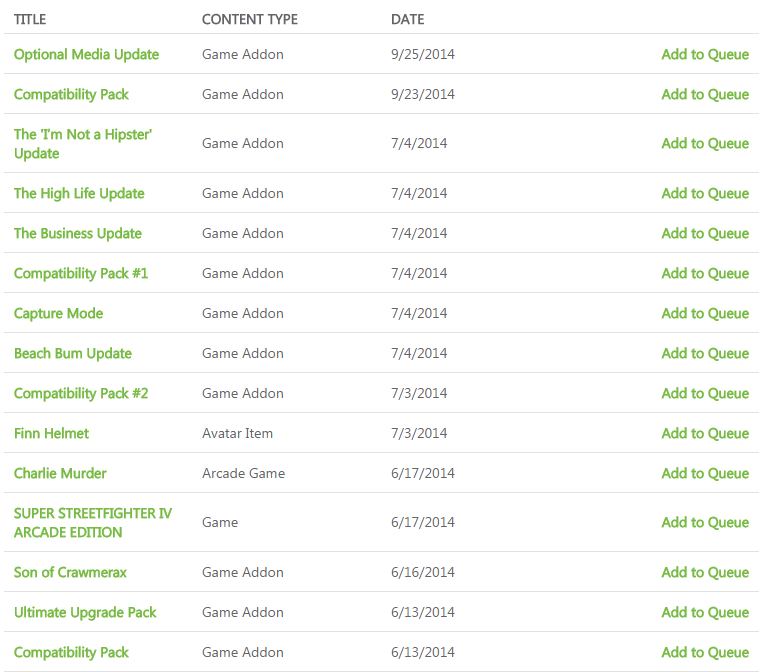Open SUPER STREETFIGHTER IV ARCADE EDITION link
Screen dimensions: 765x672
coord(93,523)
